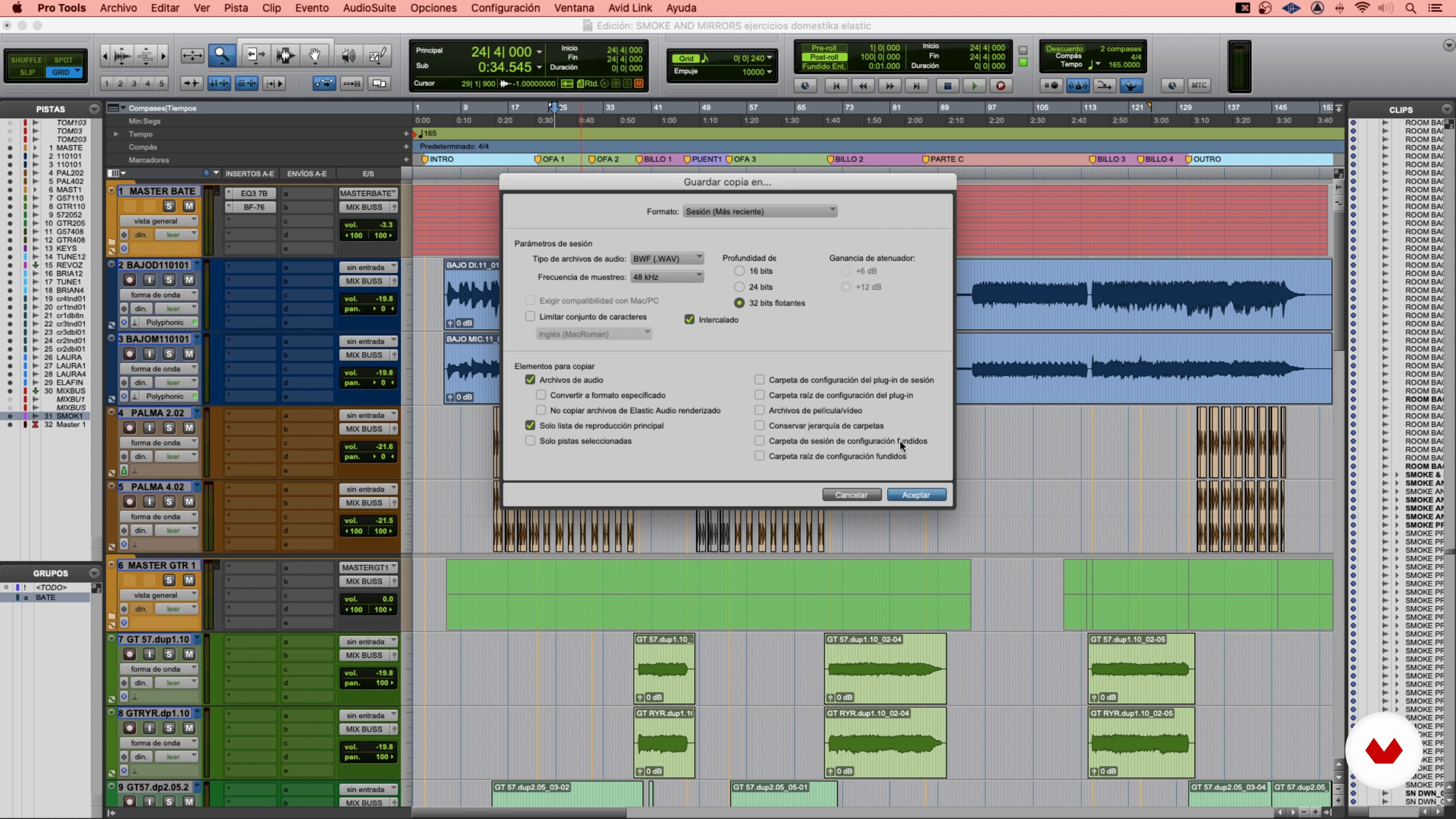This screenshot has width=1456, height=819.
Task: Enable SPOT edit mode
Action: click(x=64, y=60)
